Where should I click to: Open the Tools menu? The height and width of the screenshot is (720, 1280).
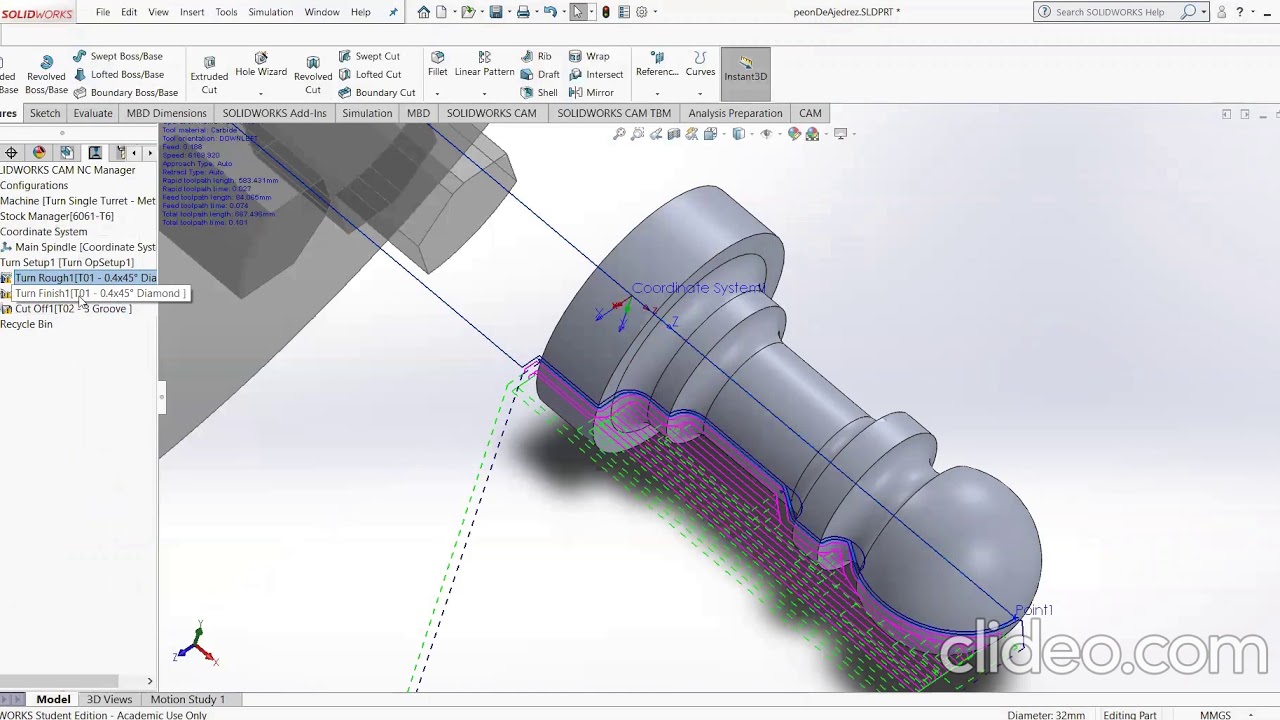pyautogui.click(x=227, y=12)
